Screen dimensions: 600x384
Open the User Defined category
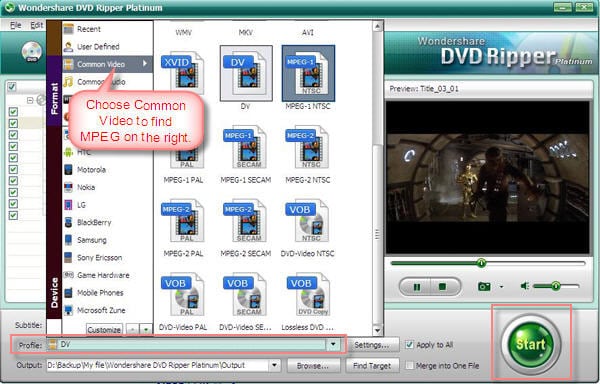click(x=108, y=47)
